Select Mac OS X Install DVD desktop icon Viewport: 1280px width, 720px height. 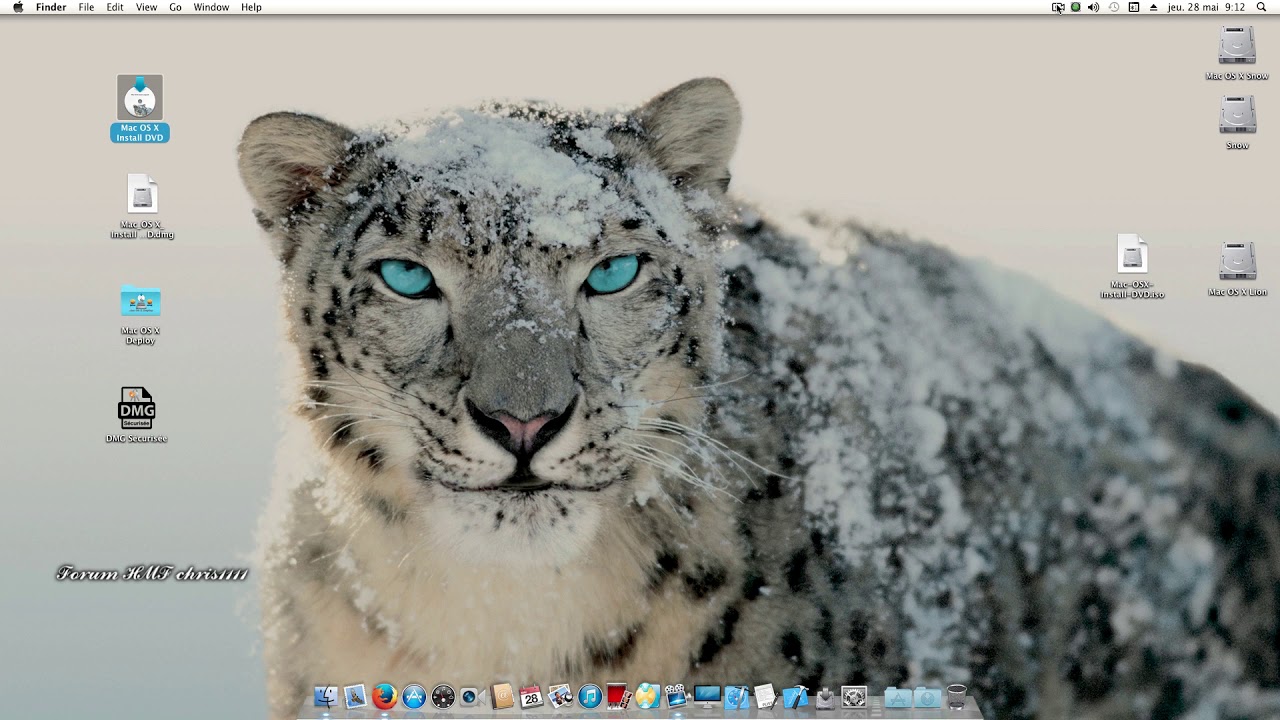tap(140, 109)
